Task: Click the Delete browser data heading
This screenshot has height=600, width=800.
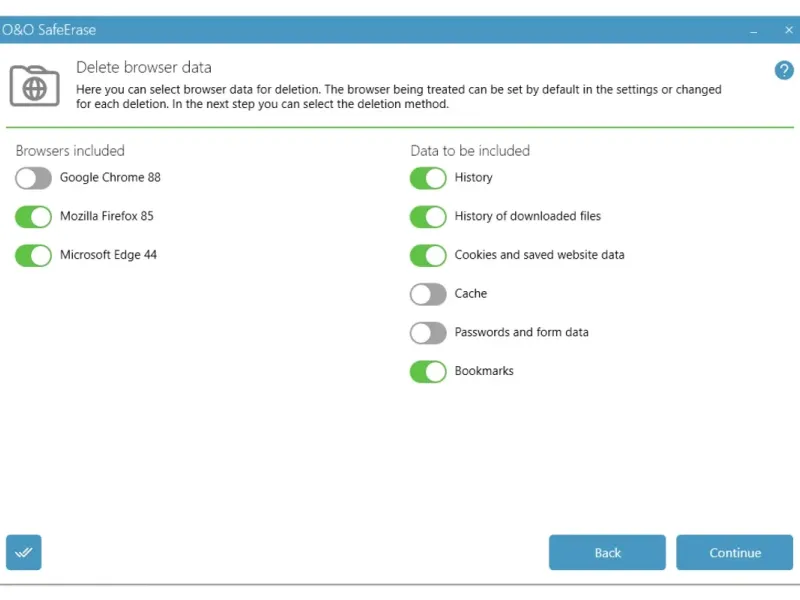Action: (x=144, y=68)
